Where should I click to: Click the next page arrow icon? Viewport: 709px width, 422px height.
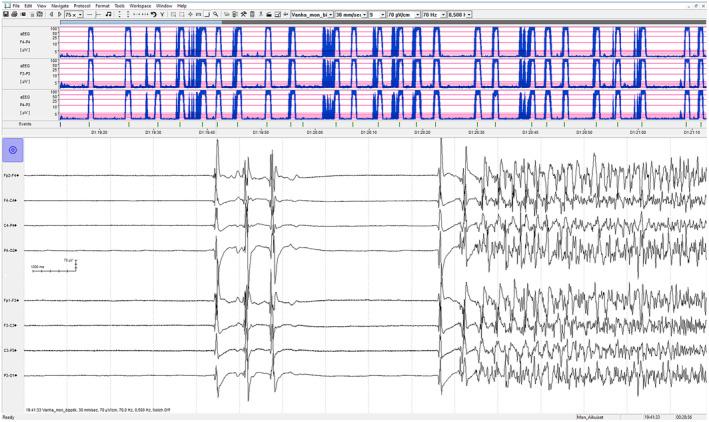coord(58,16)
